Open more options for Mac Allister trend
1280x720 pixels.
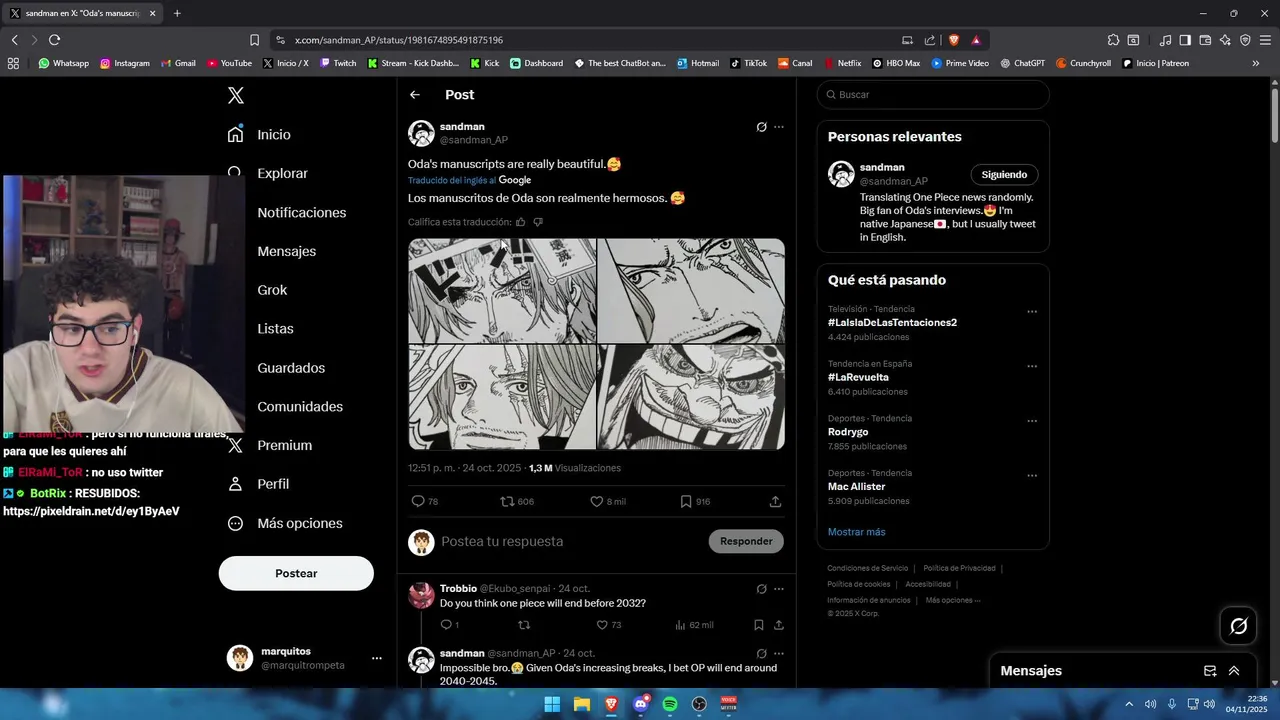pos(1032,476)
